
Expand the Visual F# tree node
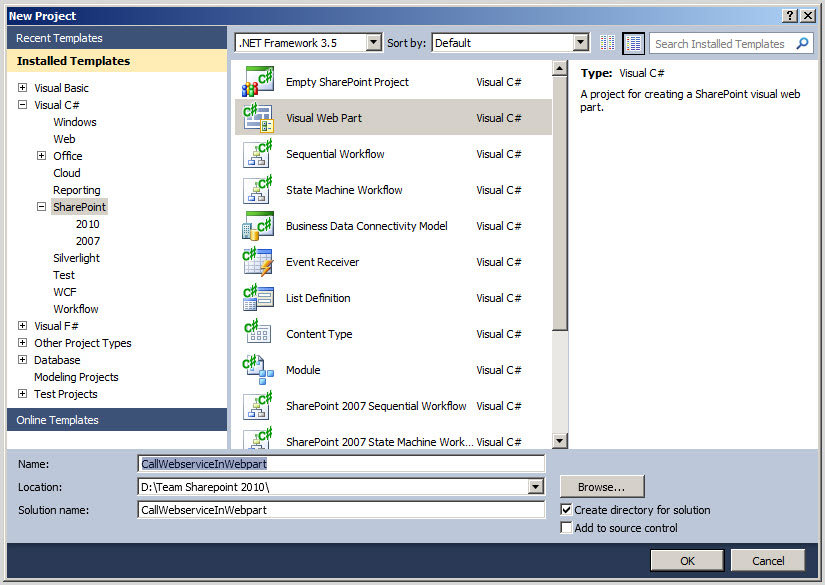(x=22, y=325)
